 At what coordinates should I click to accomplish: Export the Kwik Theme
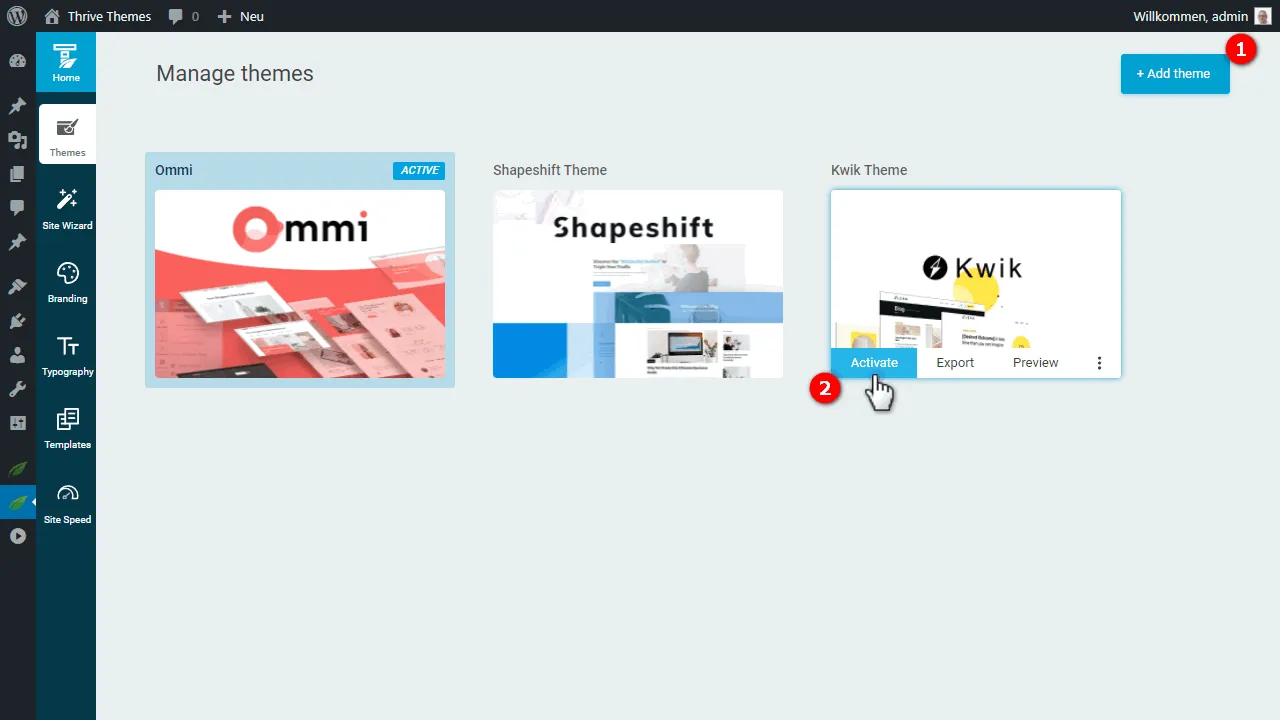pyautogui.click(x=955, y=363)
